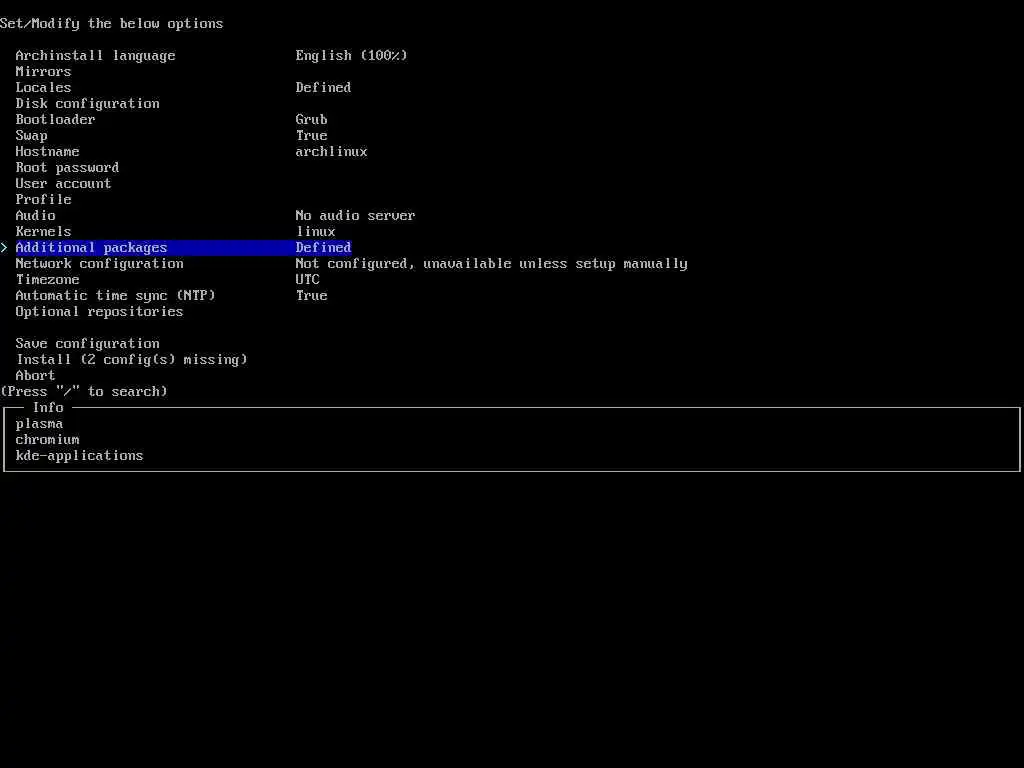Choose Save configuration

pyautogui.click(x=88, y=344)
